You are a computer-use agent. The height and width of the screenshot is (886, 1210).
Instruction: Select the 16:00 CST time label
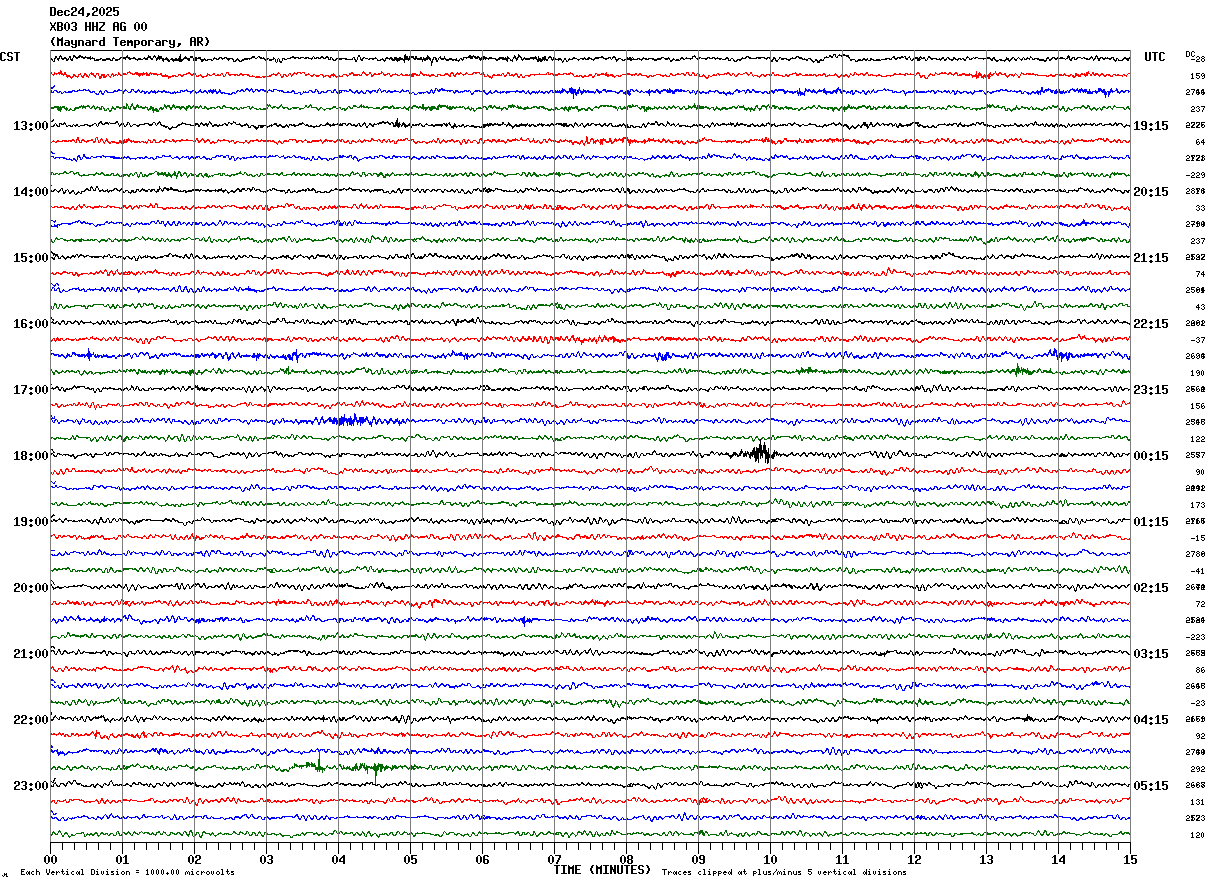coord(30,324)
